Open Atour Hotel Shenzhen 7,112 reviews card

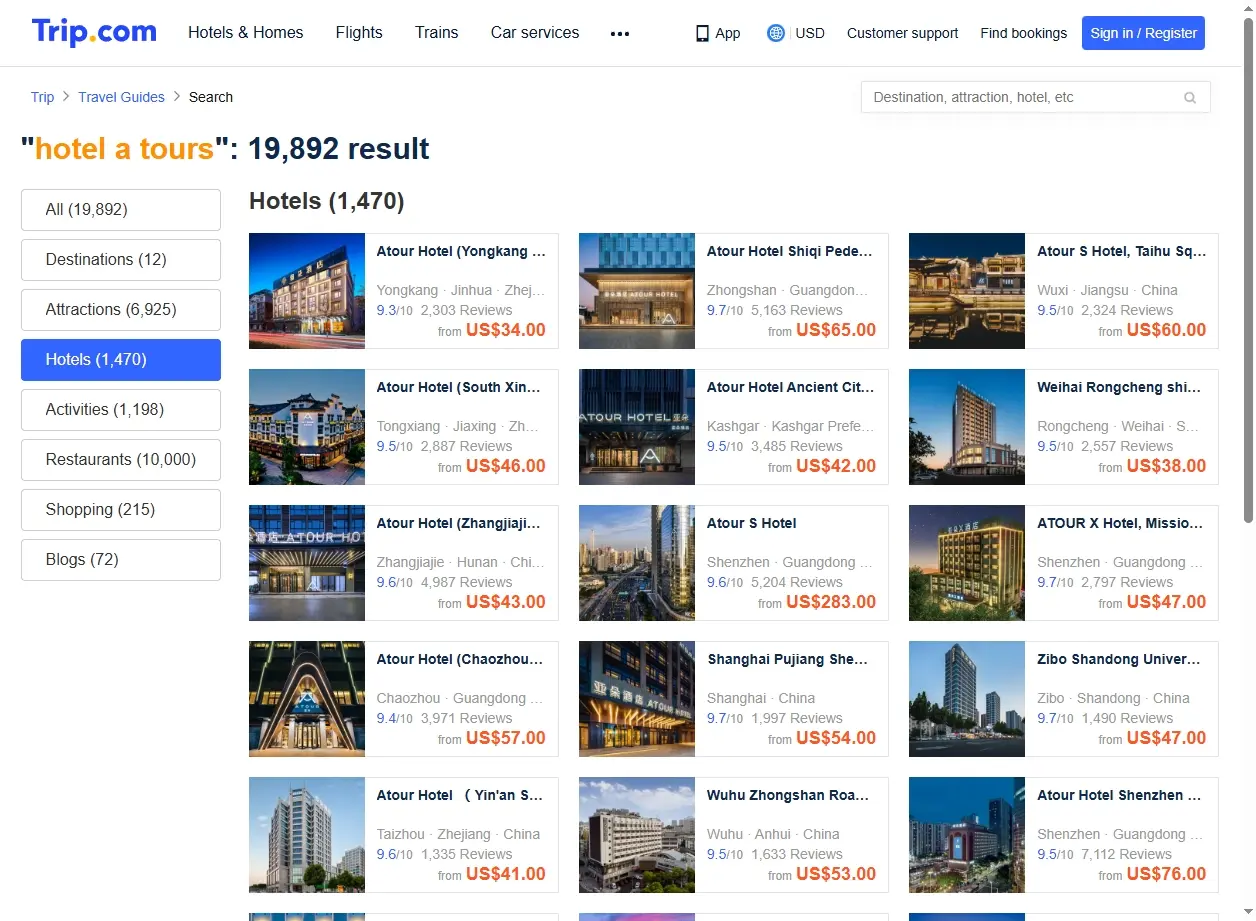point(1064,835)
